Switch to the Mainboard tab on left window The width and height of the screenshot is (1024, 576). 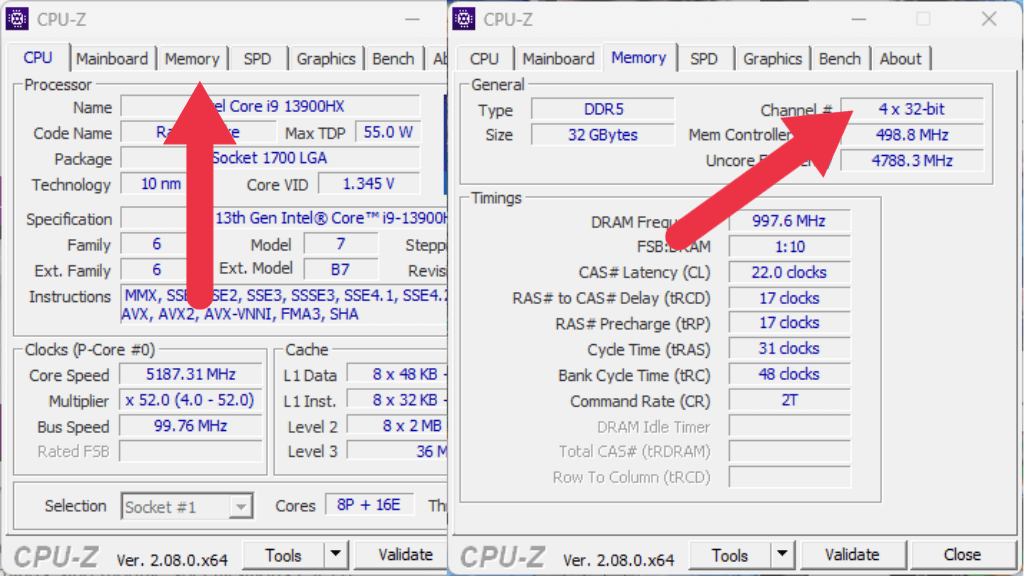coord(113,58)
